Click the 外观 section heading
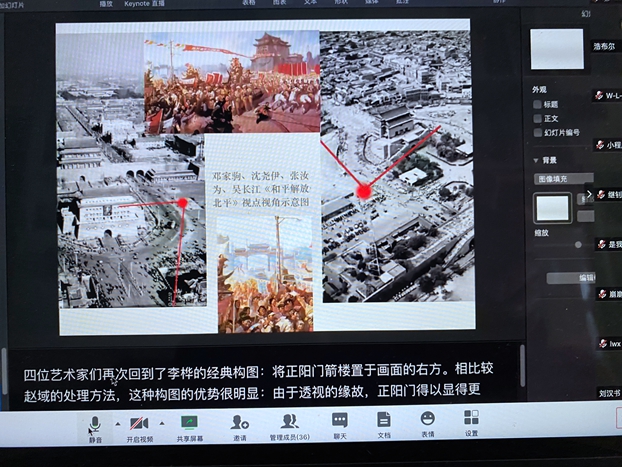The width and height of the screenshot is (622, 467). (539, 90)
